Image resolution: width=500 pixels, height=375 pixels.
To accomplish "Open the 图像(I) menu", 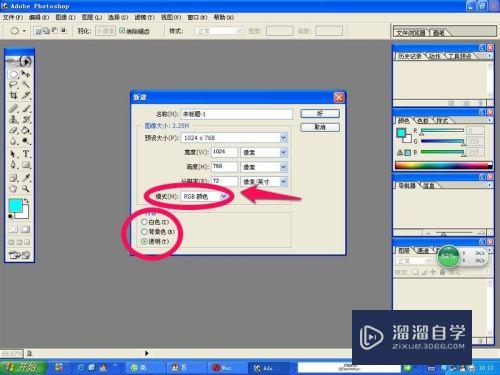I will coord(65,17).
